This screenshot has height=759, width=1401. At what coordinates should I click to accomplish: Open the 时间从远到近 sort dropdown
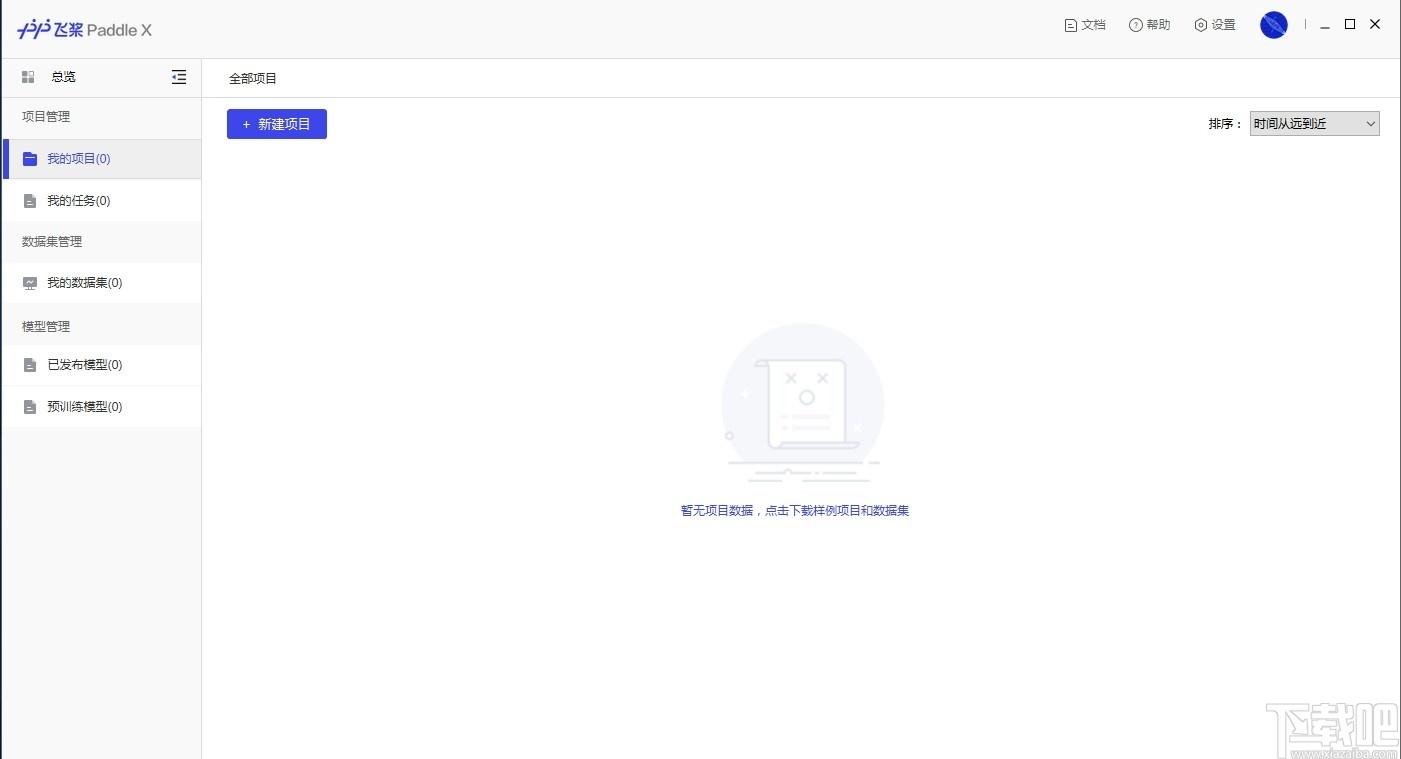click(x=1315, y=124)
